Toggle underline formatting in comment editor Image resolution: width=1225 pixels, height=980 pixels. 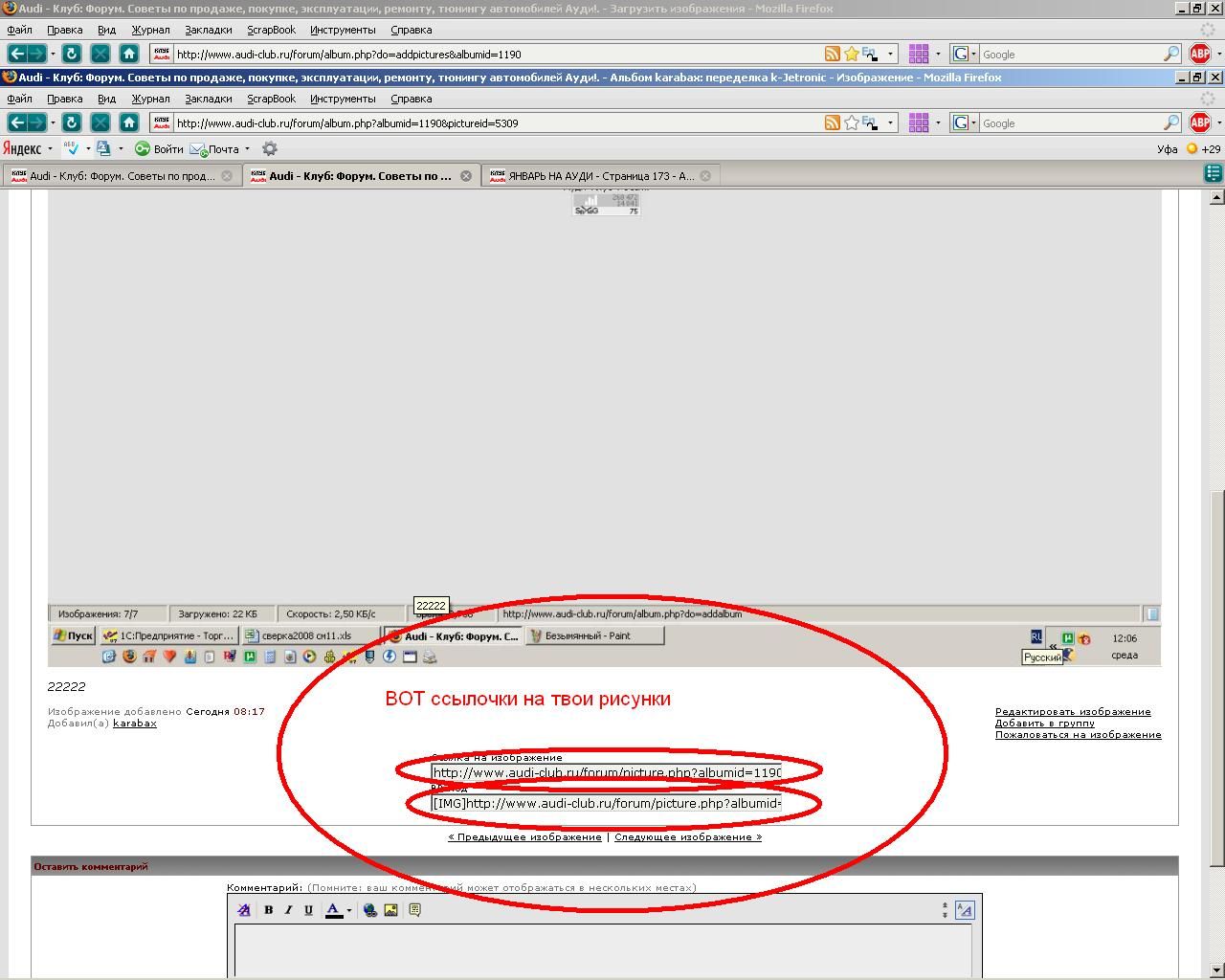(308, 910)
